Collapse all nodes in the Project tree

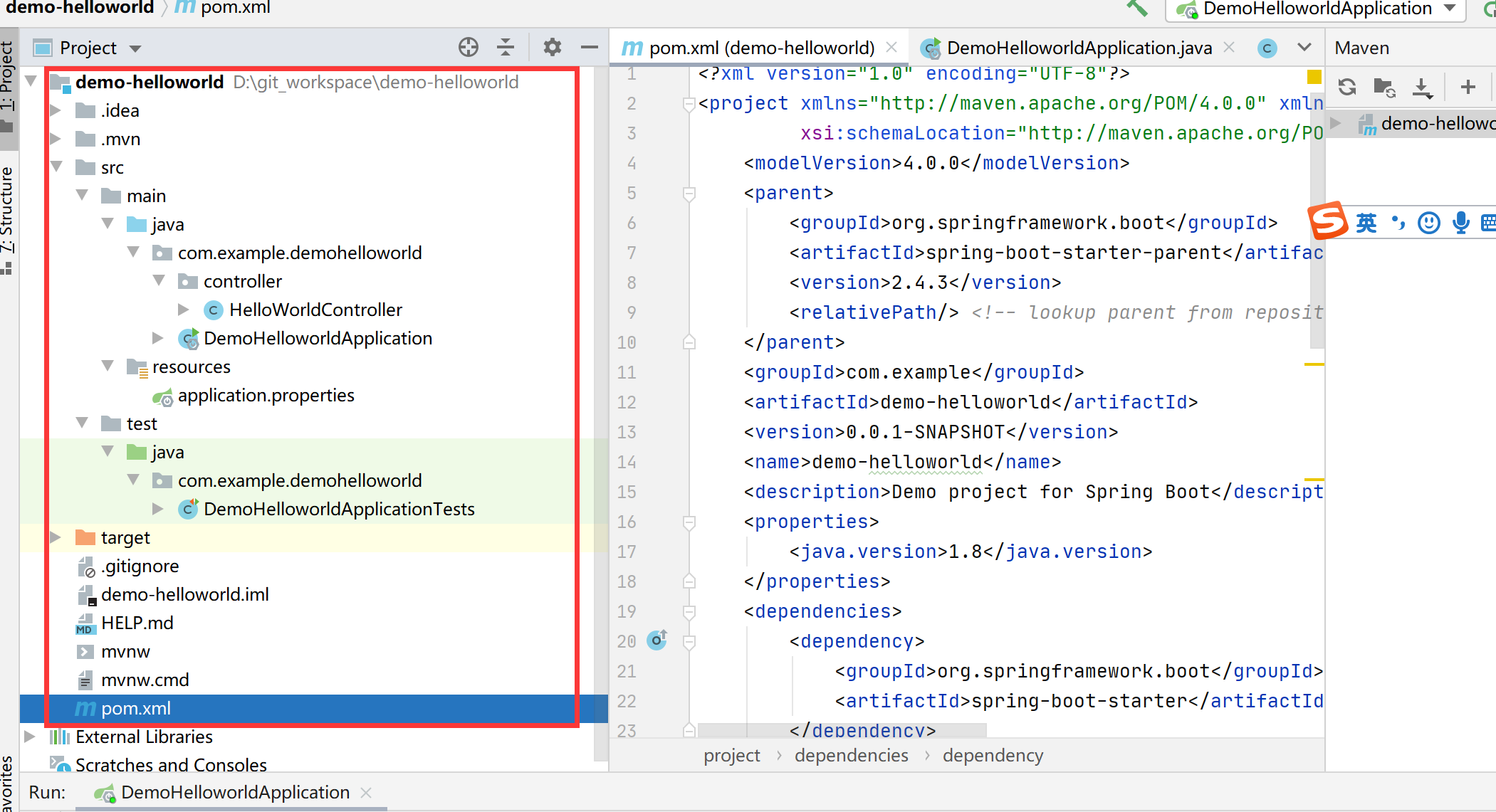tap(506, 47)
